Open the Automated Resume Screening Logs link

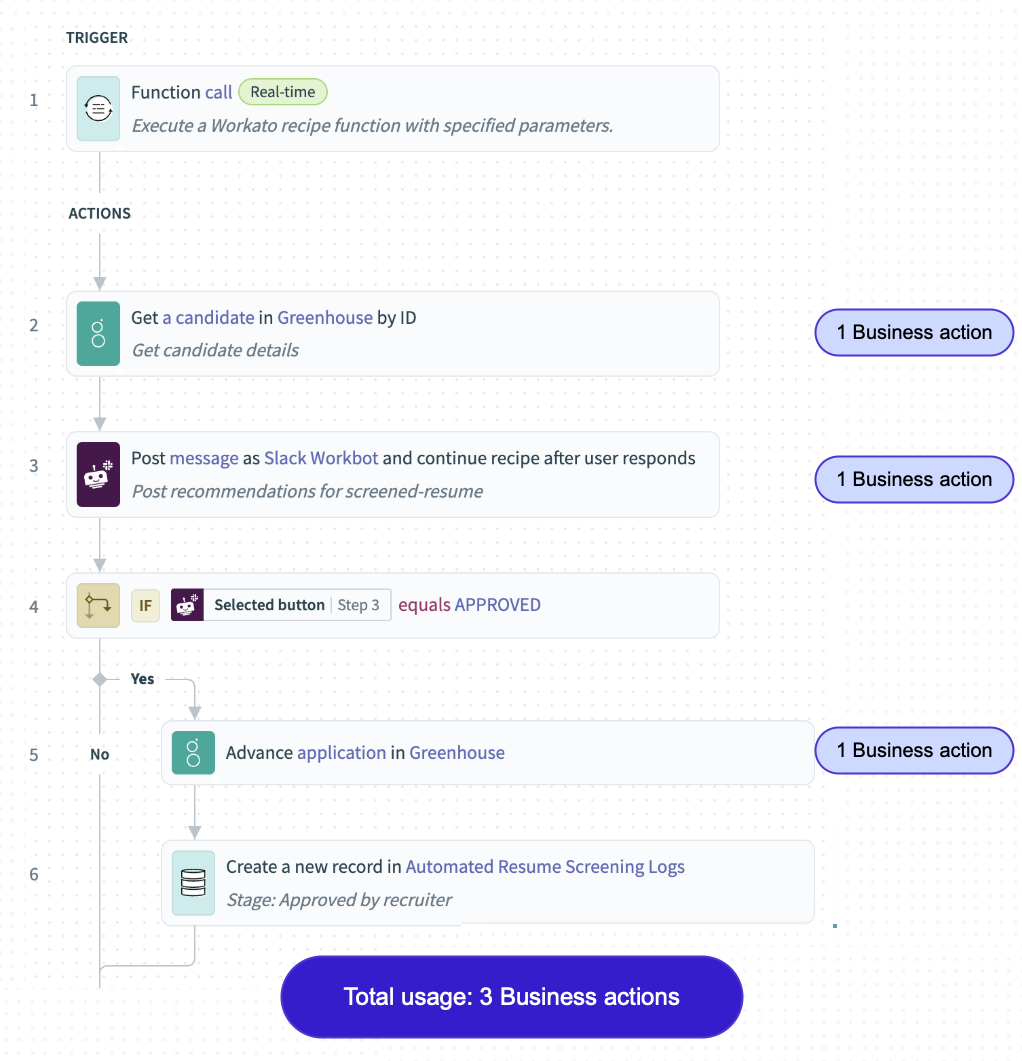click(545, 867)
